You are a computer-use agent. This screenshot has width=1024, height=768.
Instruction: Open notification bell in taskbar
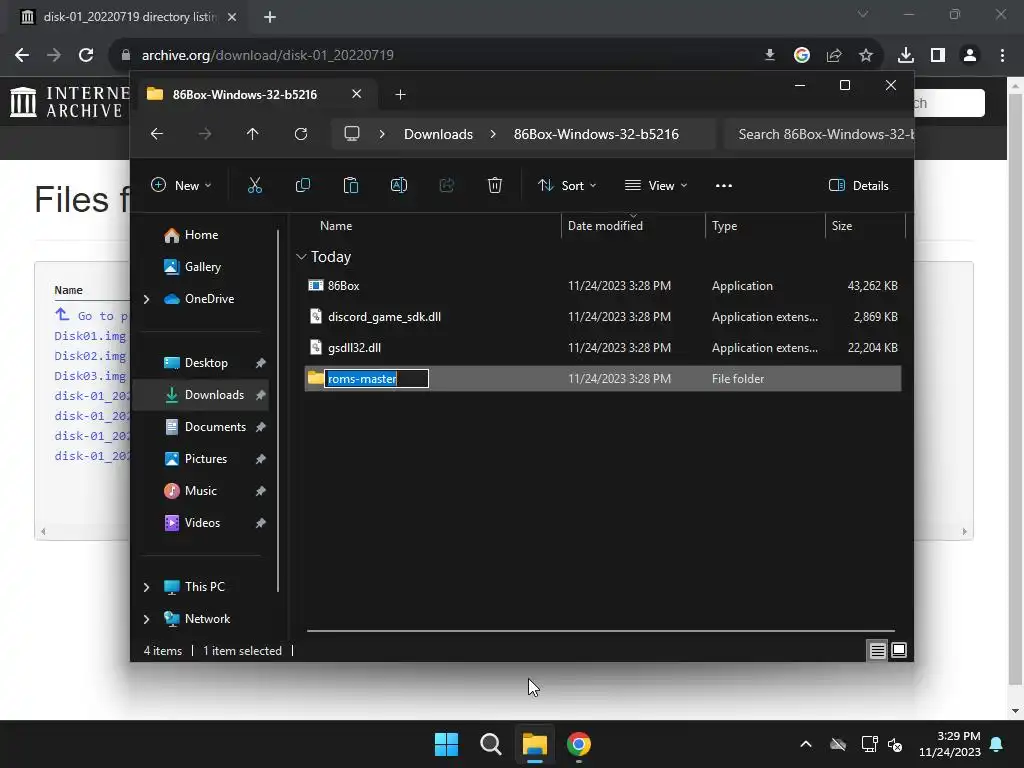point(997,744)
